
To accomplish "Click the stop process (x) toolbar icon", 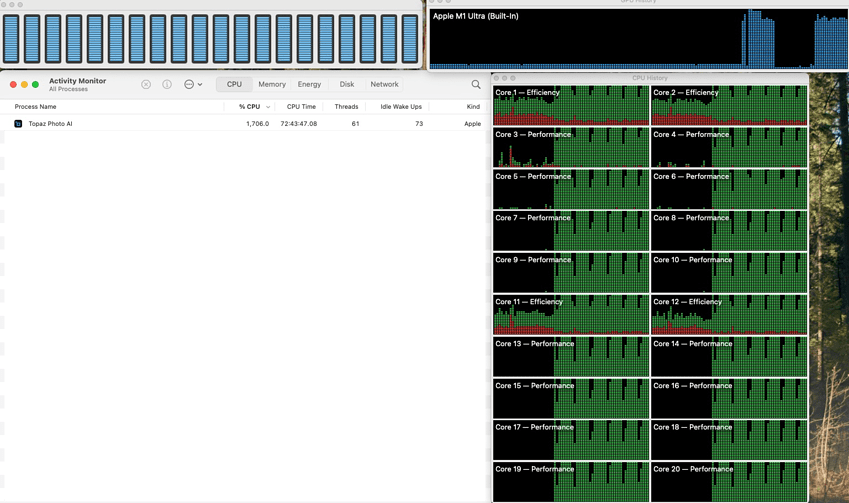I will 146,84.
